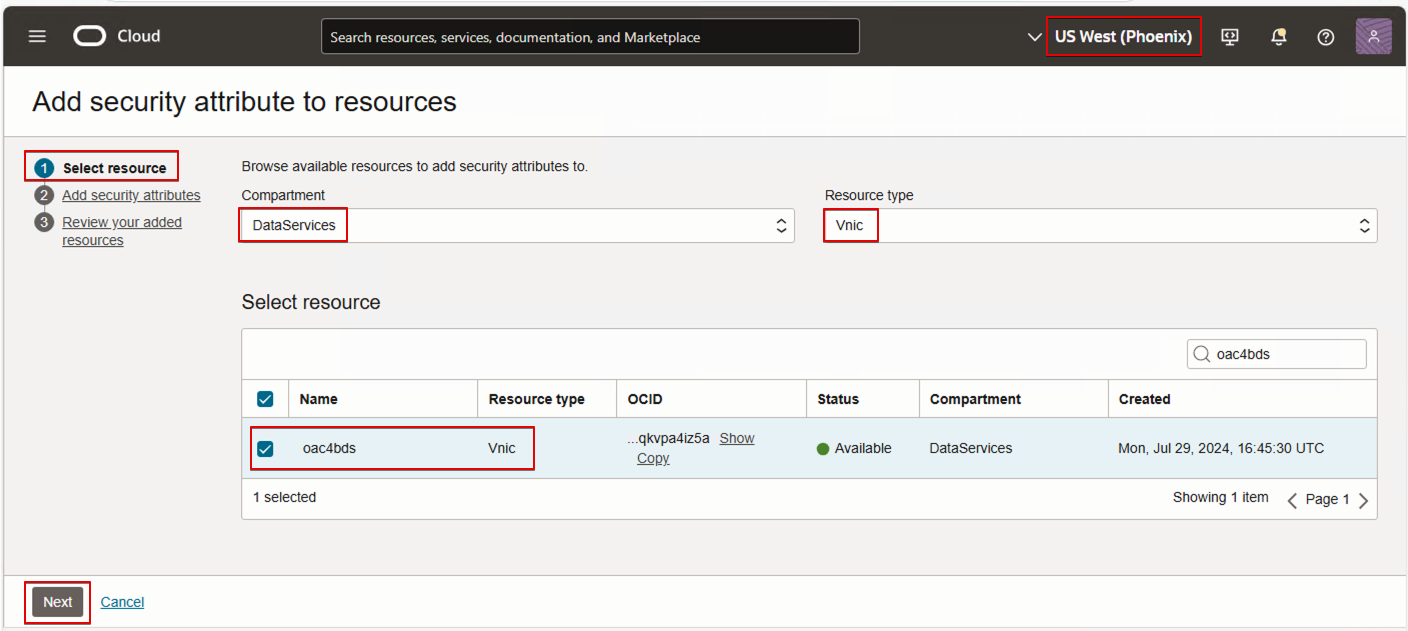The height and width of the screenshot is (631, 1408).
Task: Click the green Available status dot
Action: pyautogui.click(x=823, y=449)
